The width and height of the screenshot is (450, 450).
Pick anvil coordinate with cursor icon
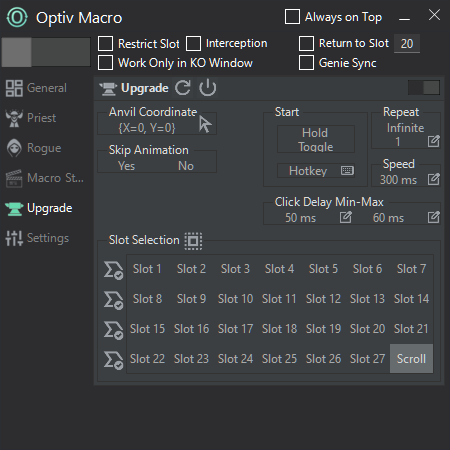tap(205, 124)
